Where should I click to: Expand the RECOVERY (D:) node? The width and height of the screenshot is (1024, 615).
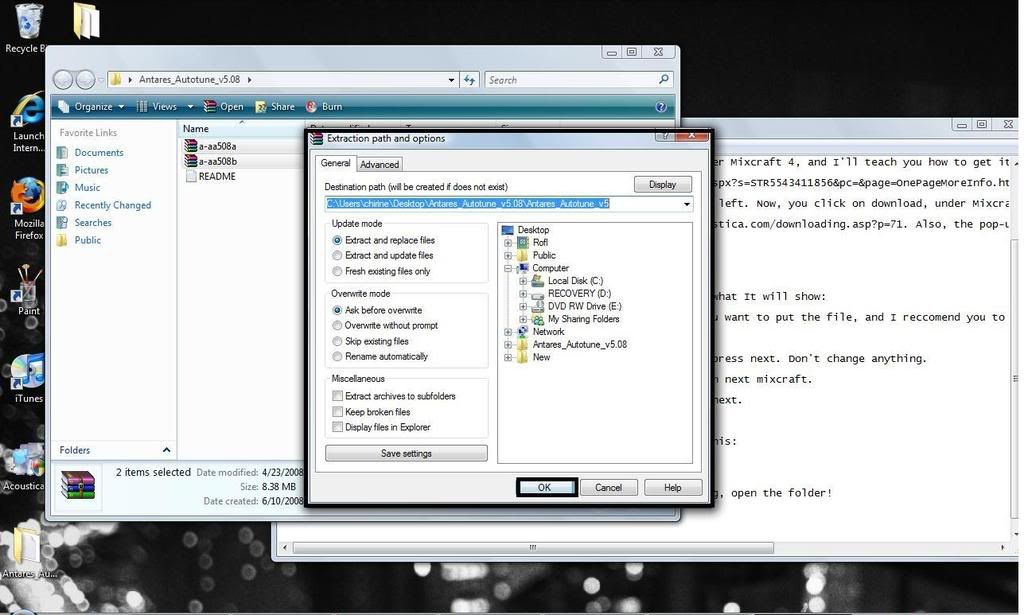(523, 294)
